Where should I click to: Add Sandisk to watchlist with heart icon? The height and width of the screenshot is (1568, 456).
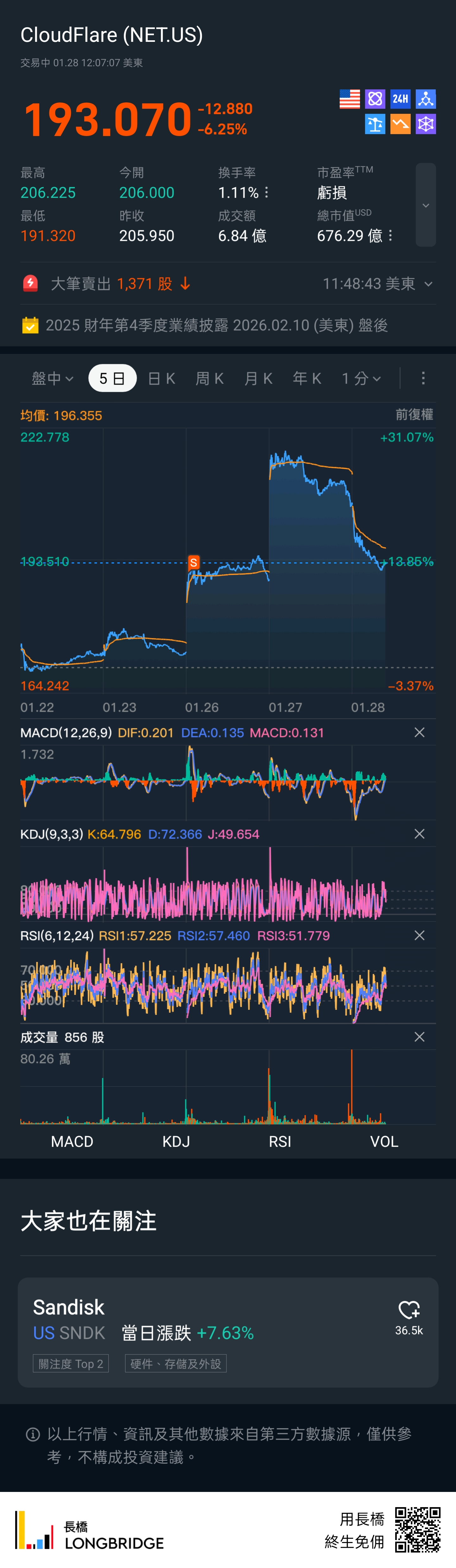point(408,1310)
